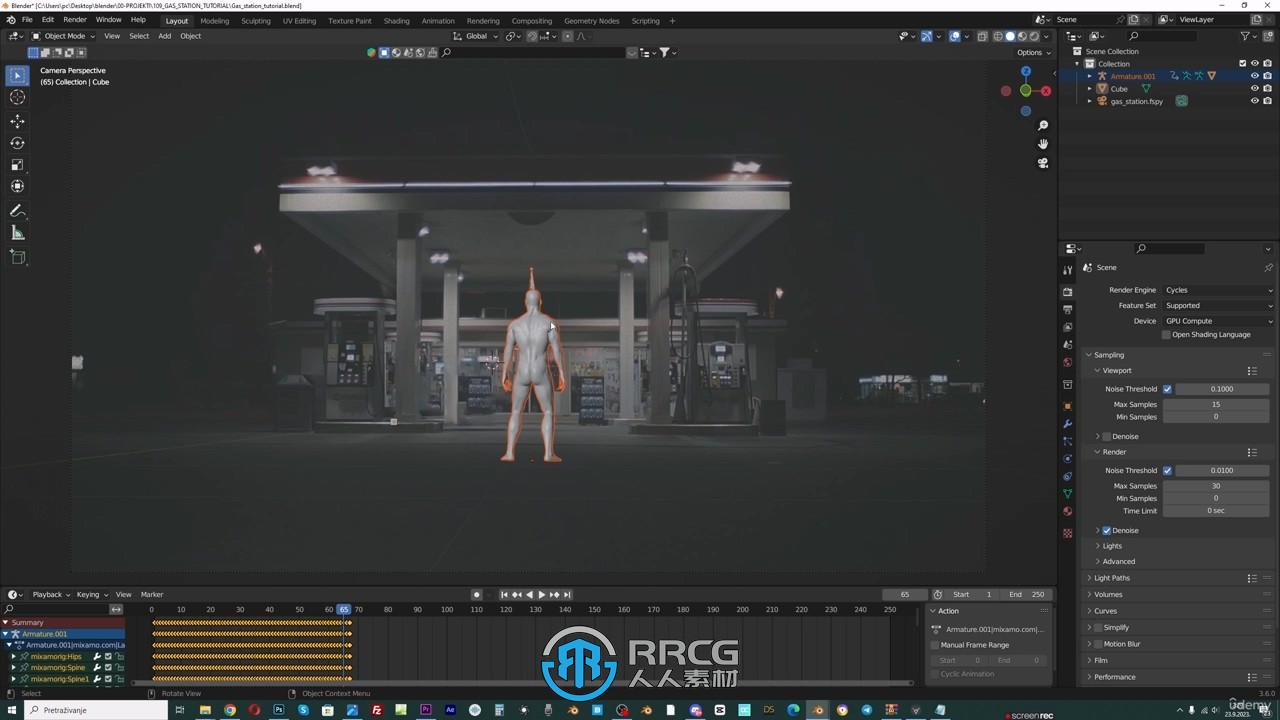Click current frame field showing 65
Screen dimensions: 1280x720
(904, 595)
